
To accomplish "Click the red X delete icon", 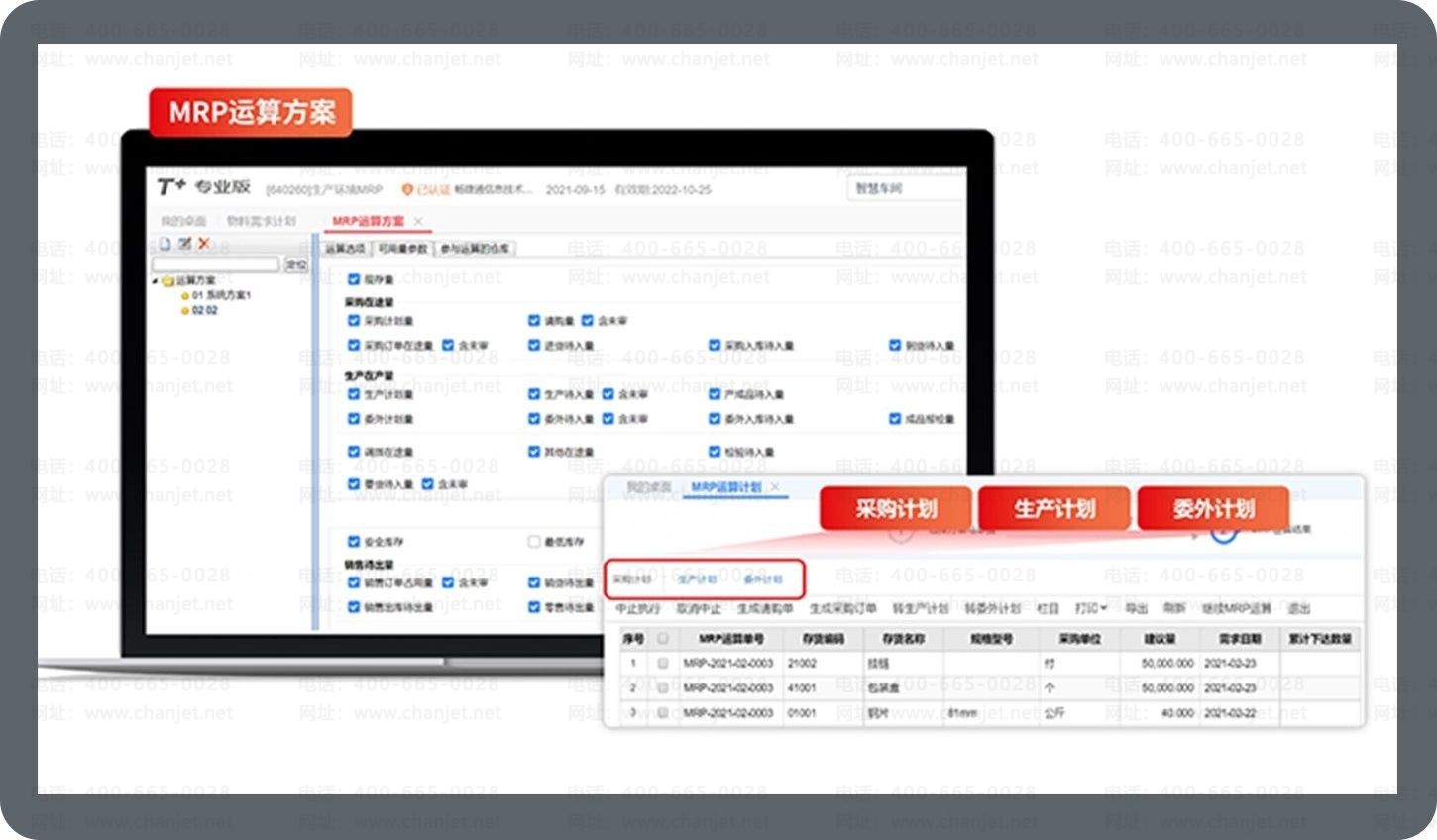I will pos(204,244).
